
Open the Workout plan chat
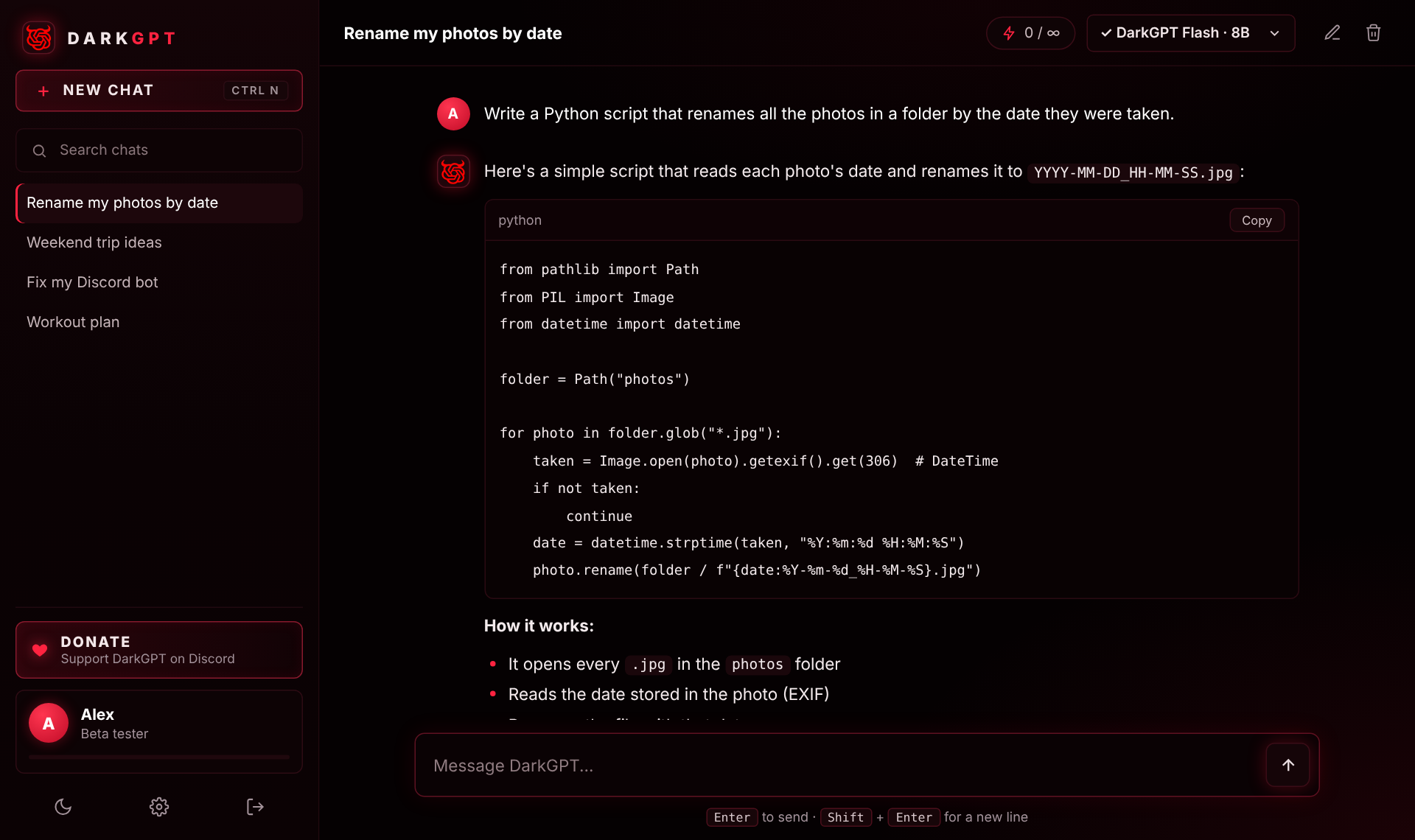(159, 322)
